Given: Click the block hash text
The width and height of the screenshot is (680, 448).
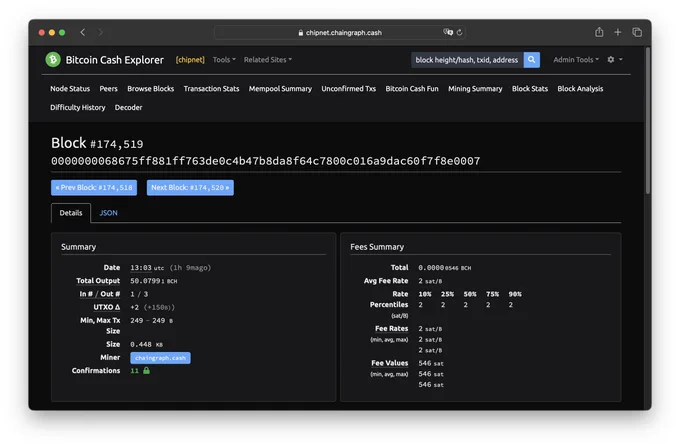Looking at the screenshot, I should tap(265, 161).
